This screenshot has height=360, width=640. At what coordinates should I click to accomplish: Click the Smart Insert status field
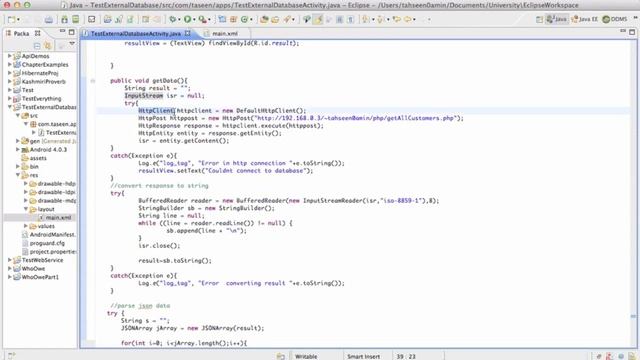pyautogui.click(x=363, y=356)
